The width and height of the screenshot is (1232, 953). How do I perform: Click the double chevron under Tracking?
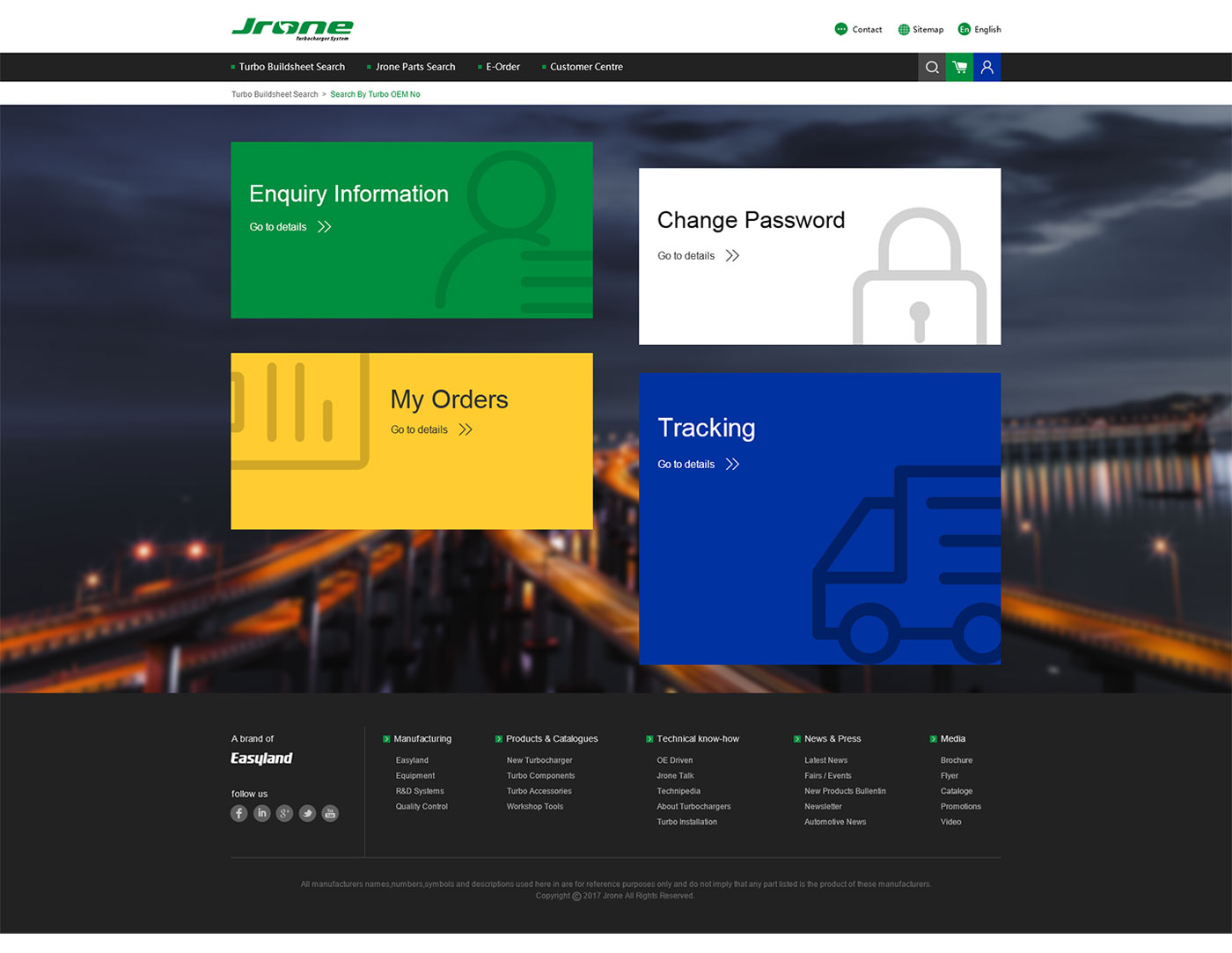(732, 464)
